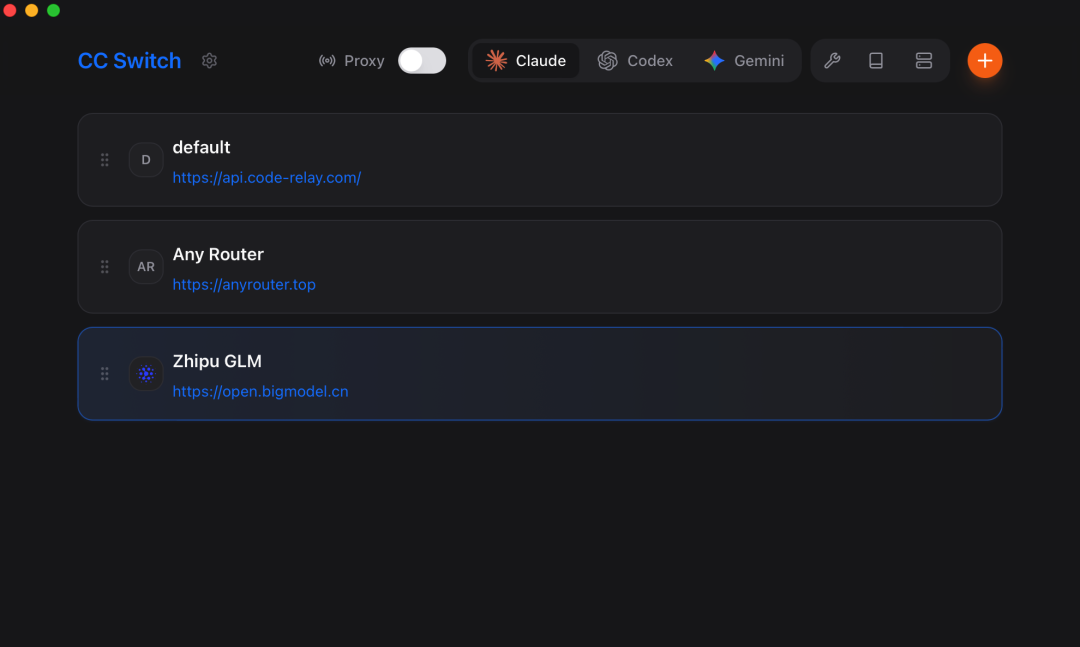The height and width of the screenshot is (647, 1080).
Task: Open the wrench tools icon
Action: point(832,61)
